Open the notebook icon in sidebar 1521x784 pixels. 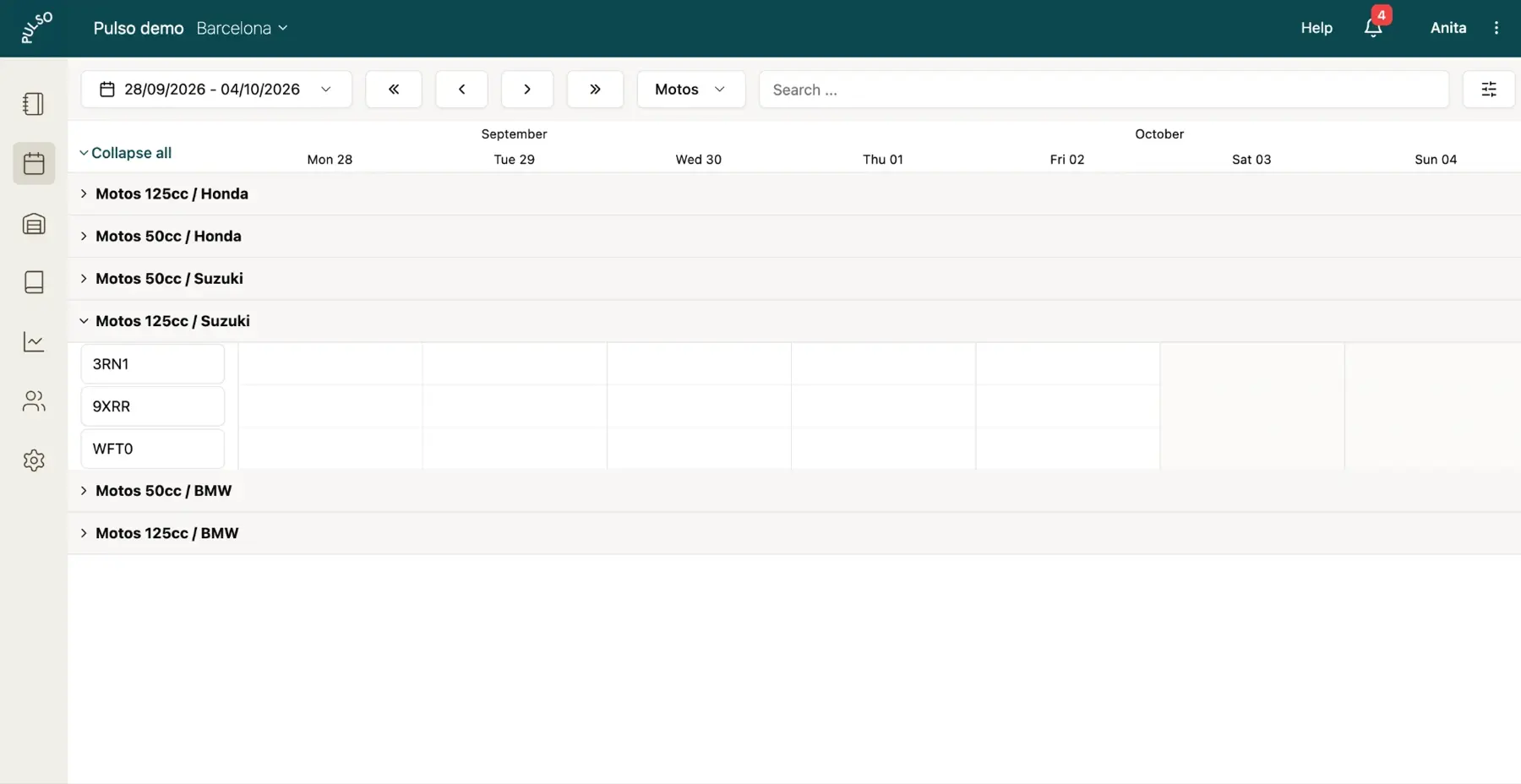(x=34, y=104)
